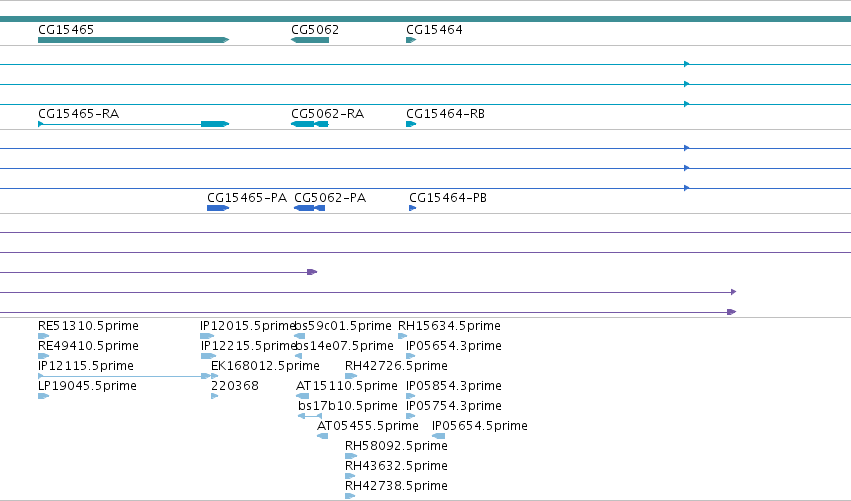
Task: Select the AT05455.5prime label
Action: click(x=367, y=426)
